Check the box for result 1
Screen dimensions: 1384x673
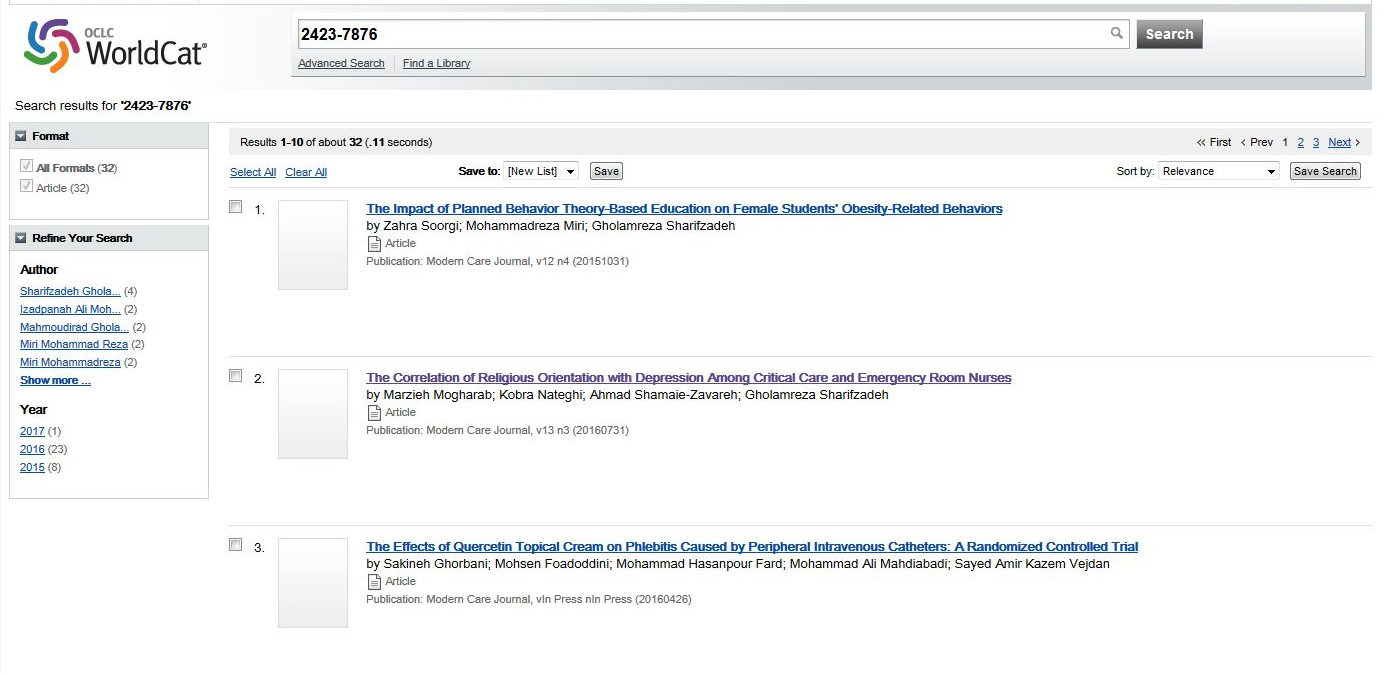pos(236,207)
